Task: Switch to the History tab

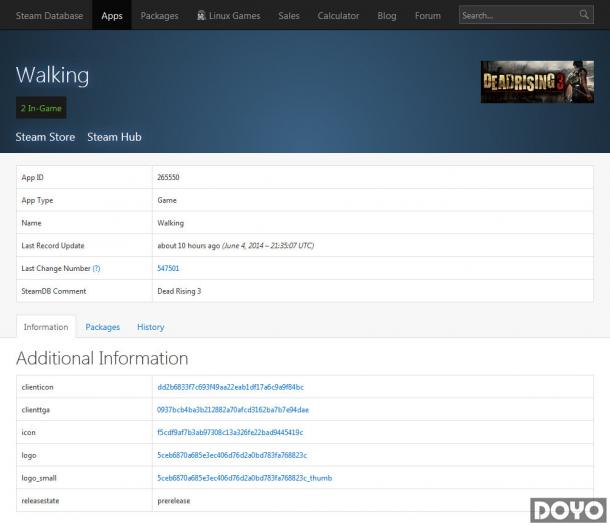Action: (151, 327)
